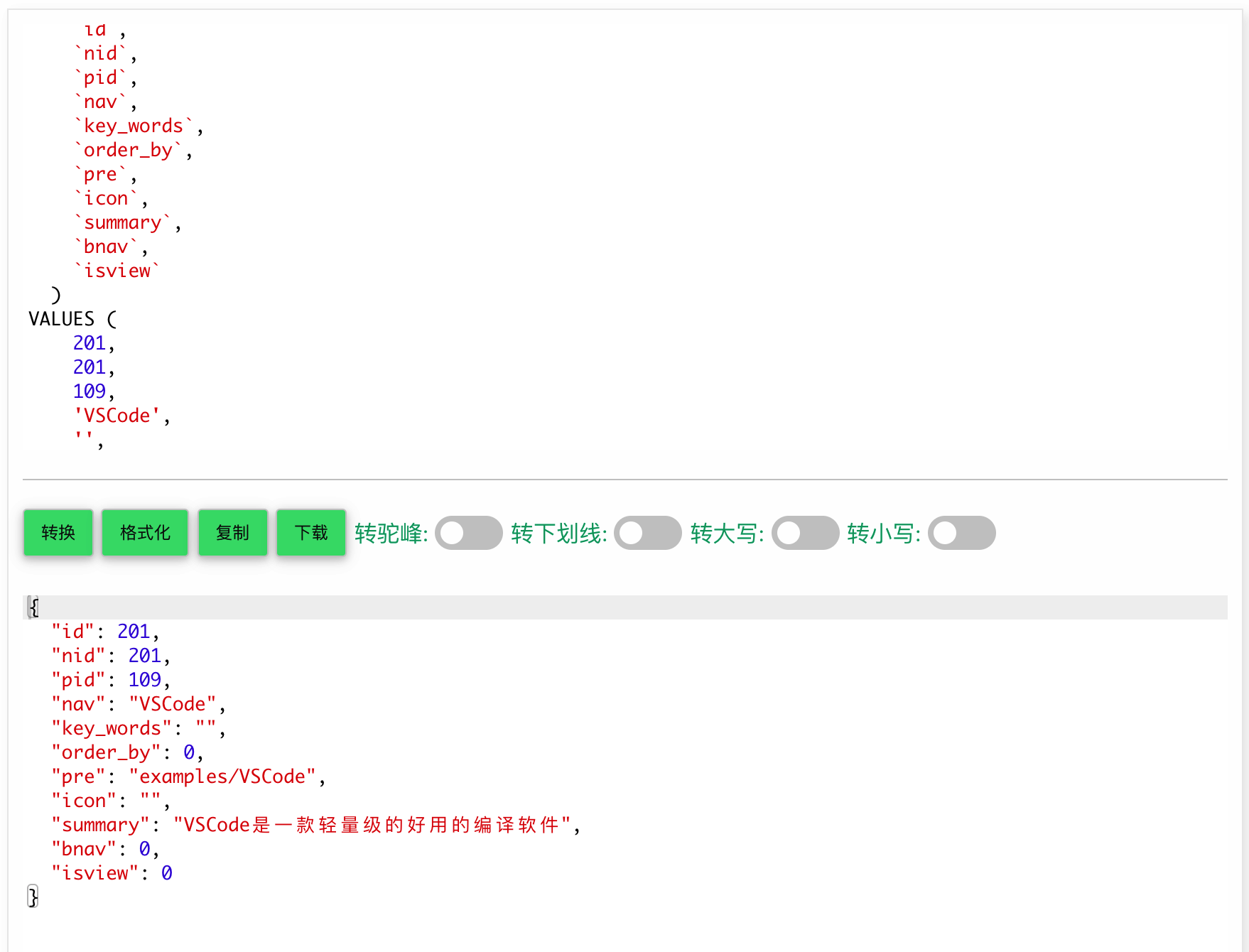Click the "icon": "" JSON line
Screen dimensions: 1249x952
pyautogui.click(x=111, y=801)
